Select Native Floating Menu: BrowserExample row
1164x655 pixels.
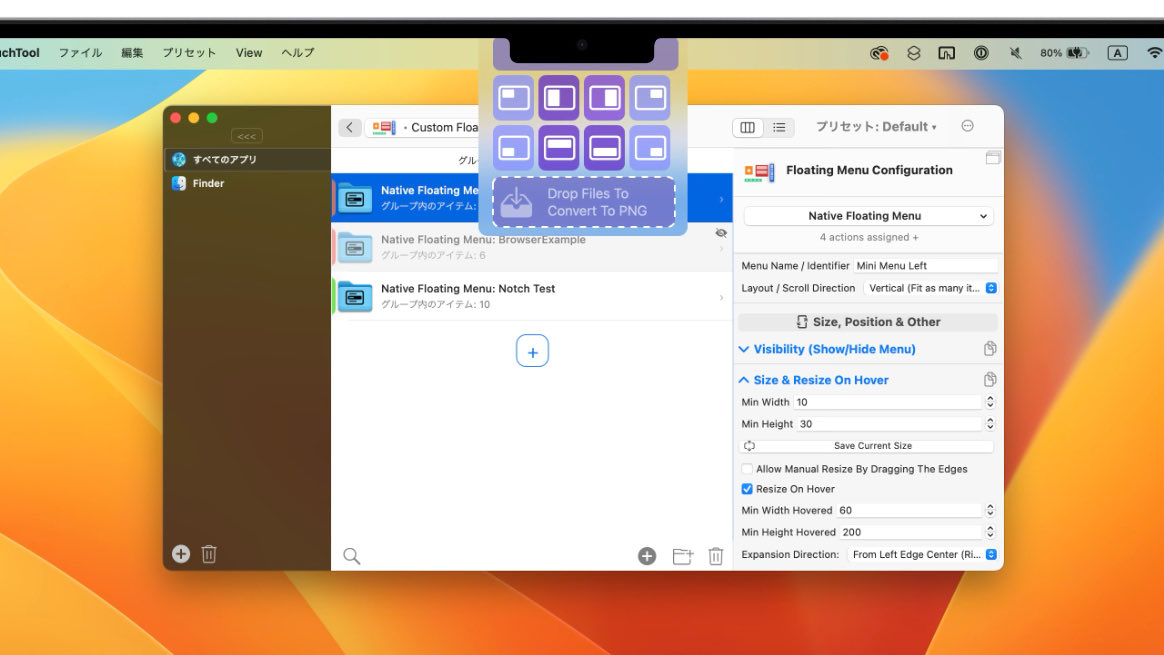(532, 247)
